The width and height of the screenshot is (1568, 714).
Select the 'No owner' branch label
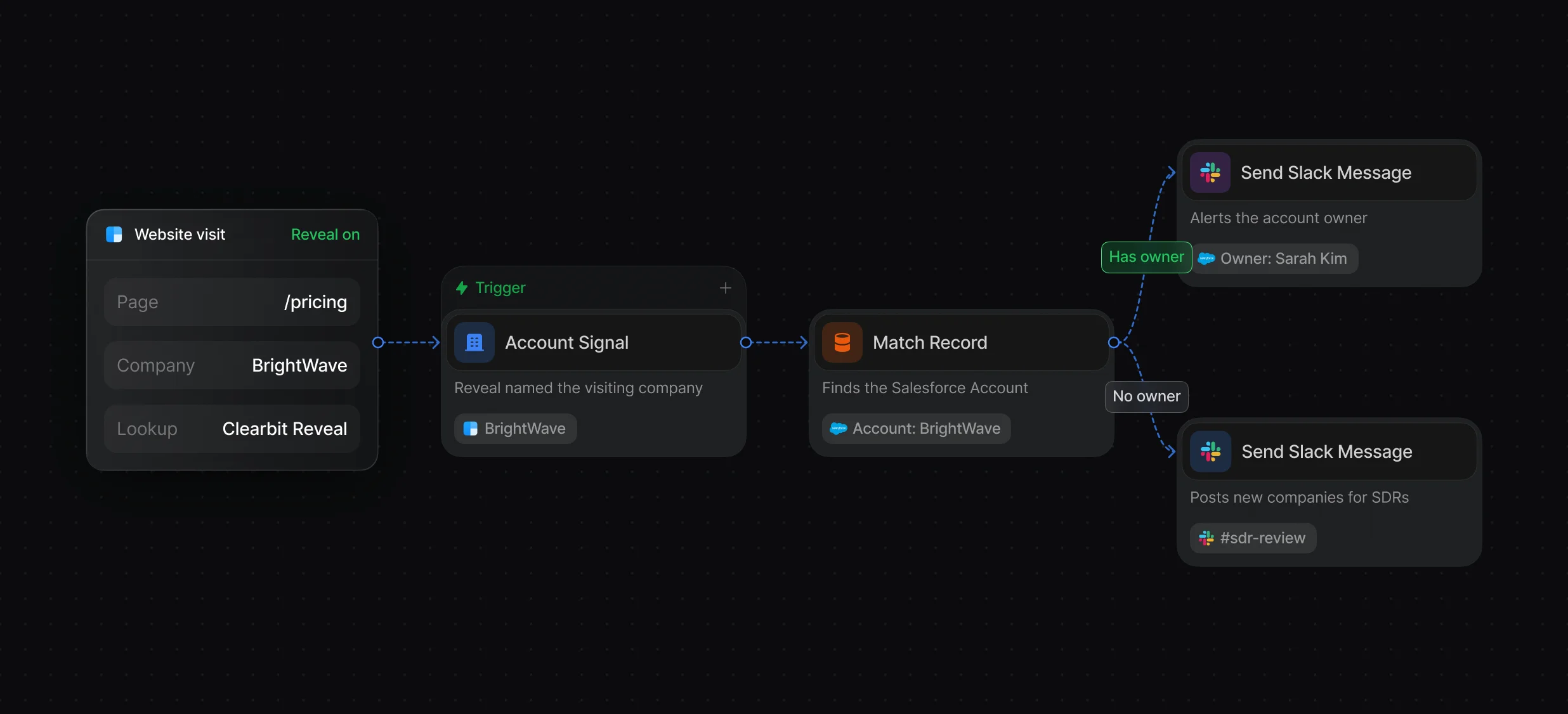(1147, 397)
